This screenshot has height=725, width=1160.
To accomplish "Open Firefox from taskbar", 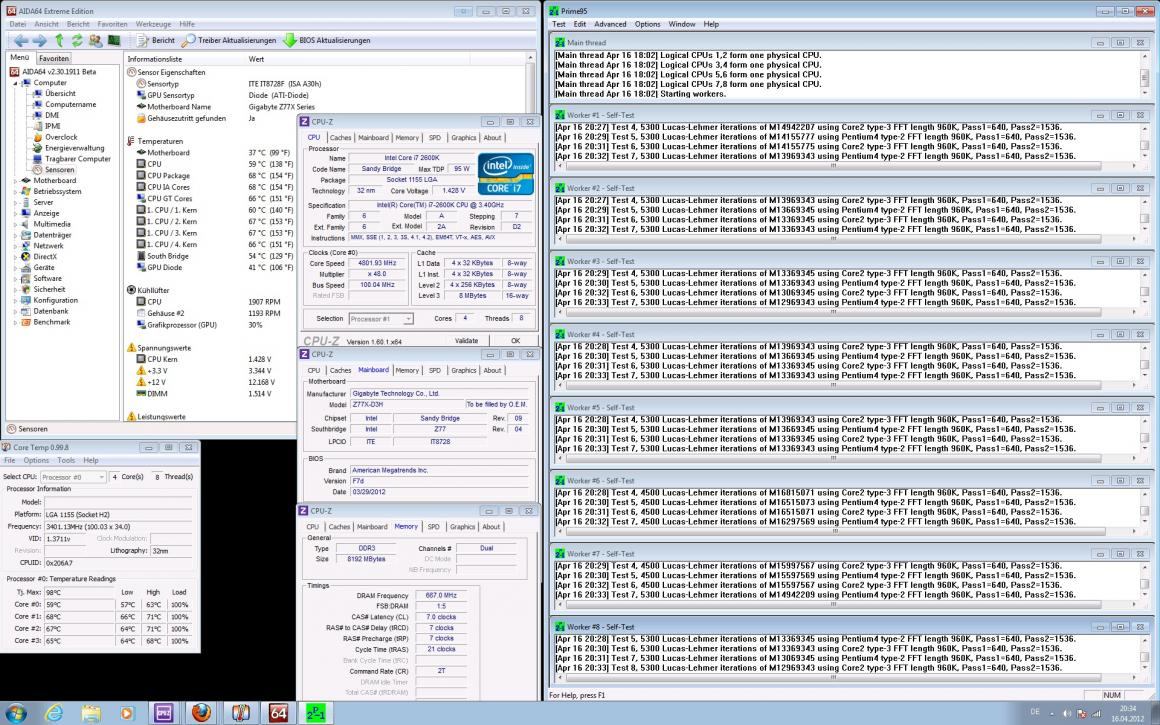I will pyautogui.click(x=200, y=713).
